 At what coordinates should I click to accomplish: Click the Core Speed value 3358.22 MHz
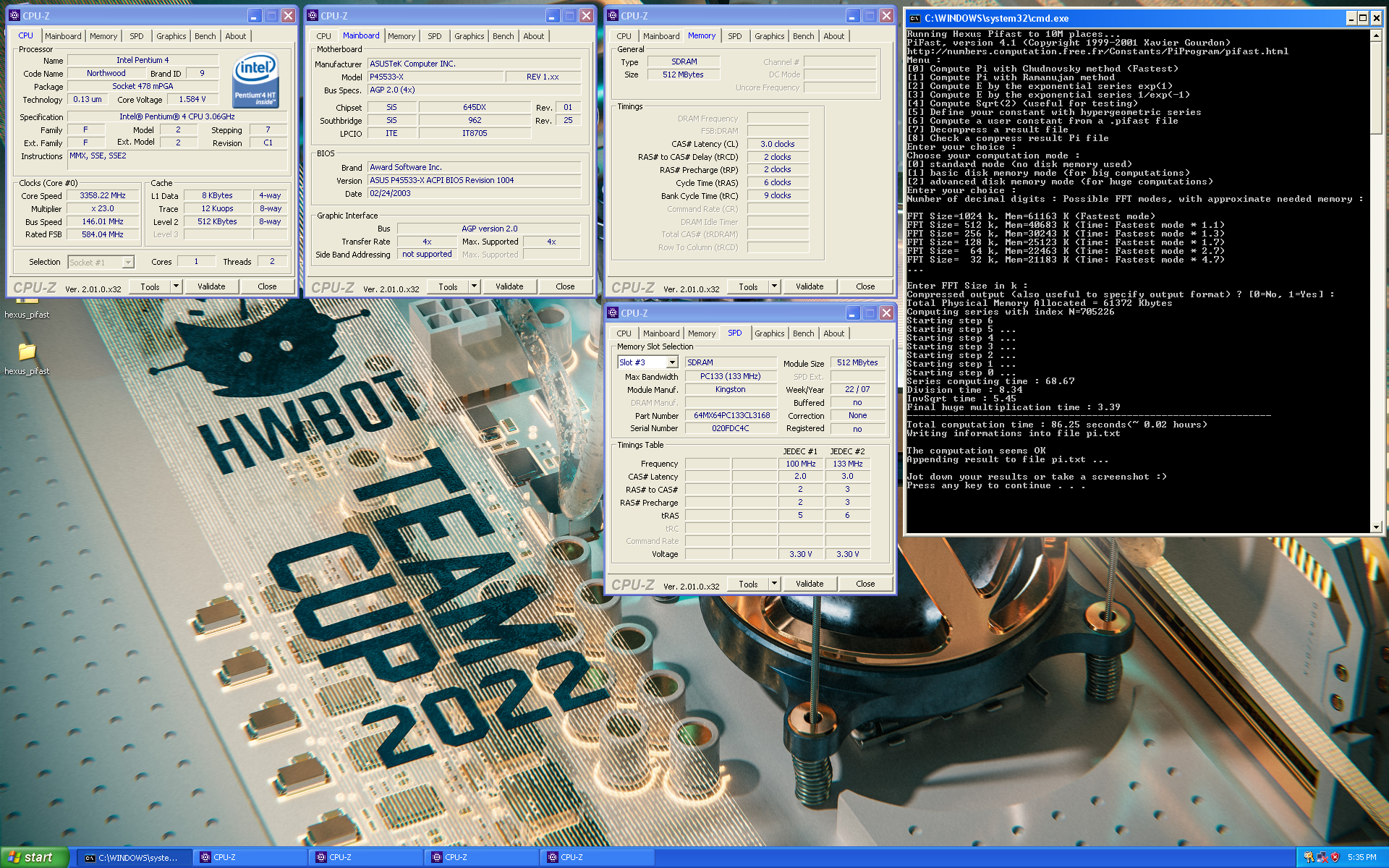(x=103, y=196)
